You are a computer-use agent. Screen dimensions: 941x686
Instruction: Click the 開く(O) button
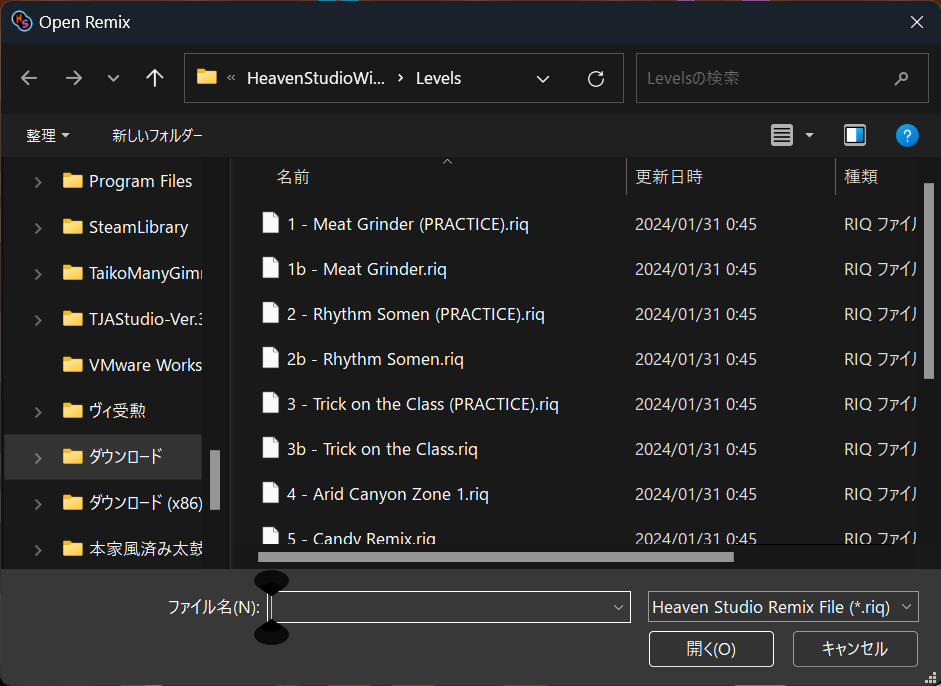(711, 648)
